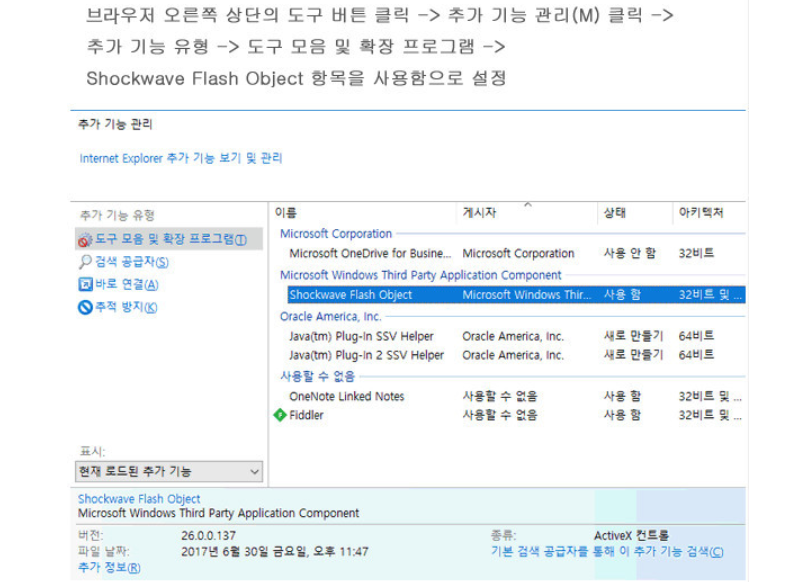The height and width of the screenshot is (582, 809).
Task: Click 64비트 architecture of Java Plug-In SSV Helper
Action: (x=696, y=336)
